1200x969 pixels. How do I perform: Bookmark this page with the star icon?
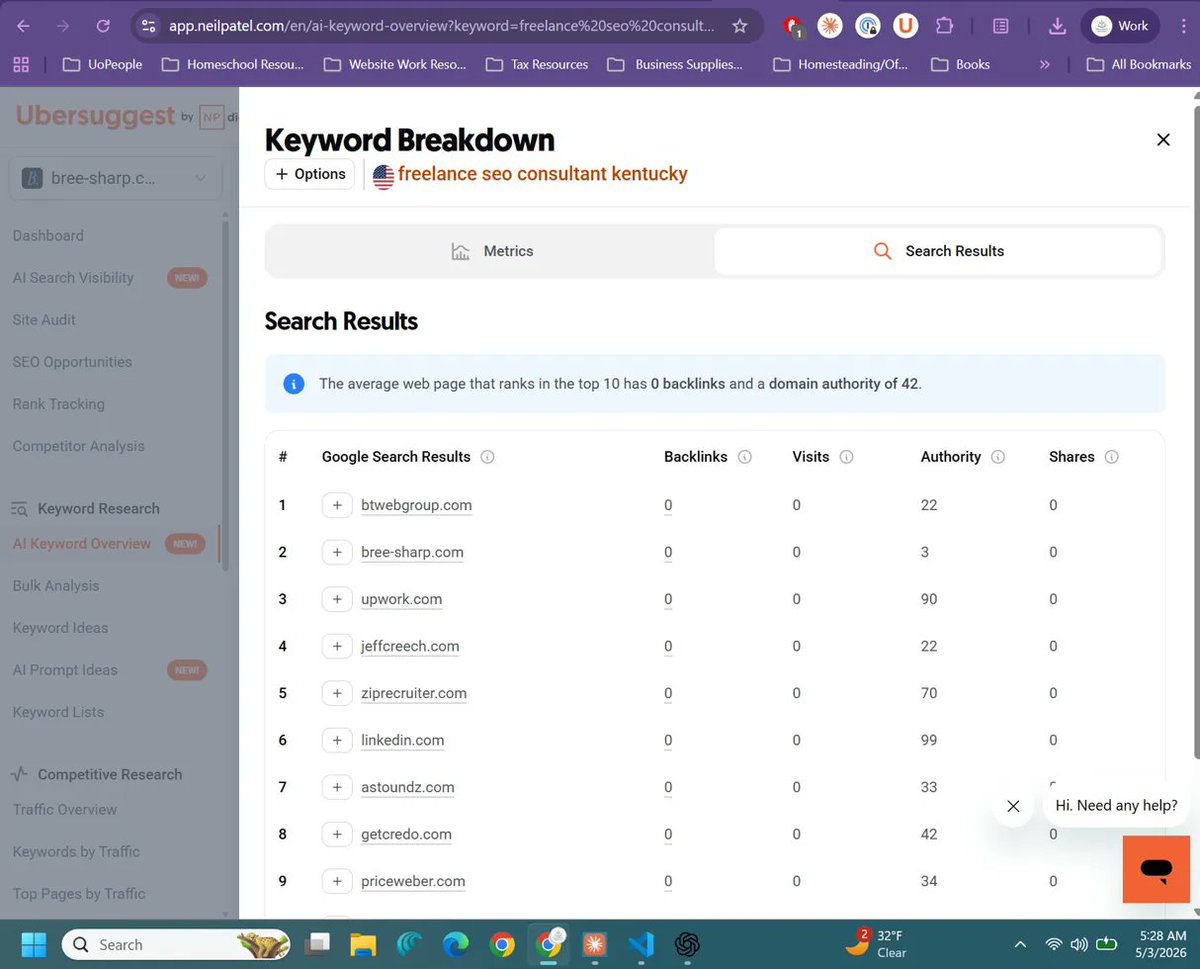point(740,26)
